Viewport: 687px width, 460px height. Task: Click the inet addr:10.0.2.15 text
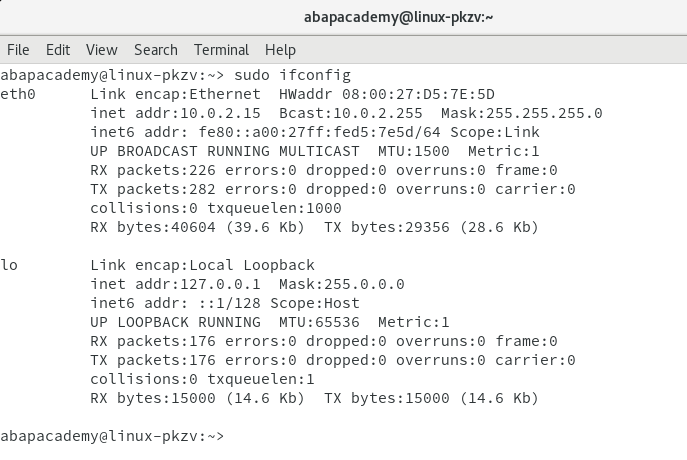(x=175, y=113)
